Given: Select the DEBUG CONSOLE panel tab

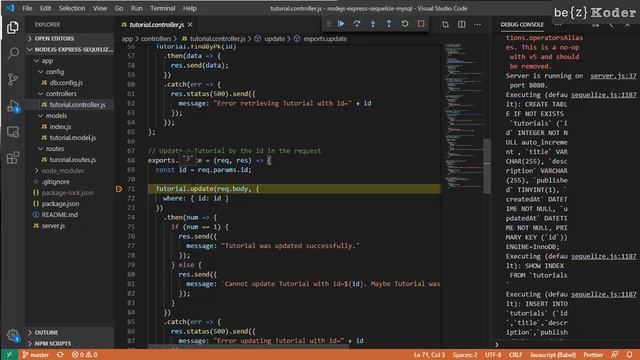Looking at the screenshot, I should (522, 24).
